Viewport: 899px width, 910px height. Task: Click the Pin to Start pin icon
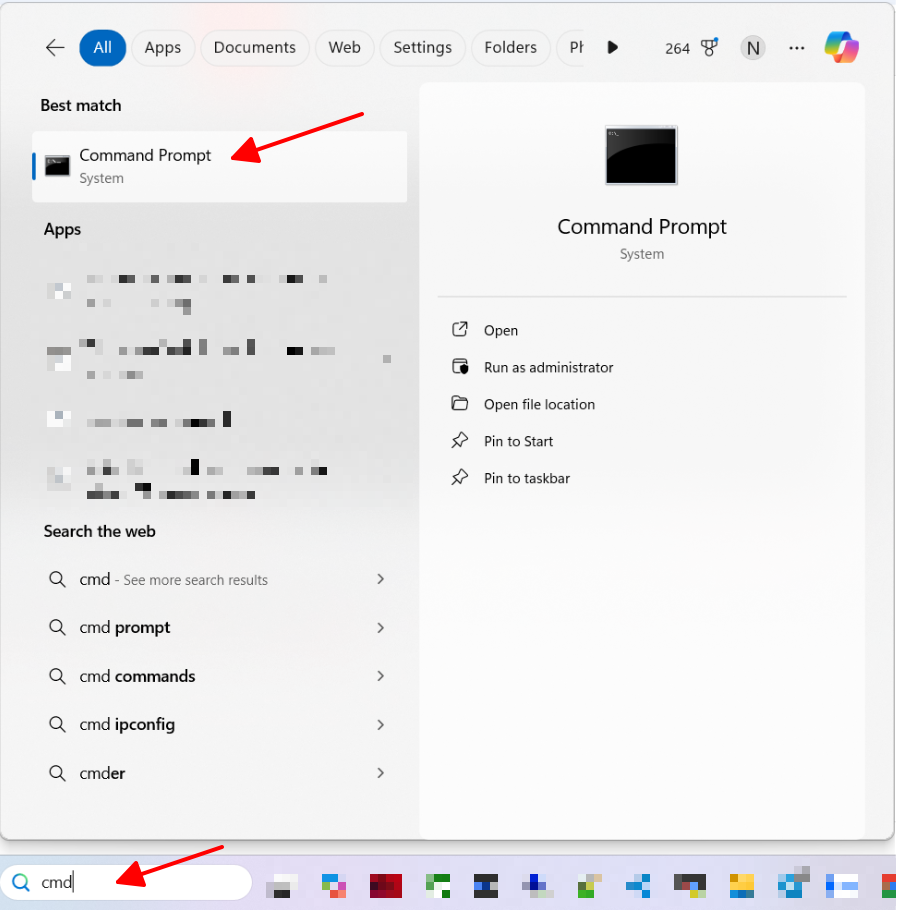[x=460, y=440]
